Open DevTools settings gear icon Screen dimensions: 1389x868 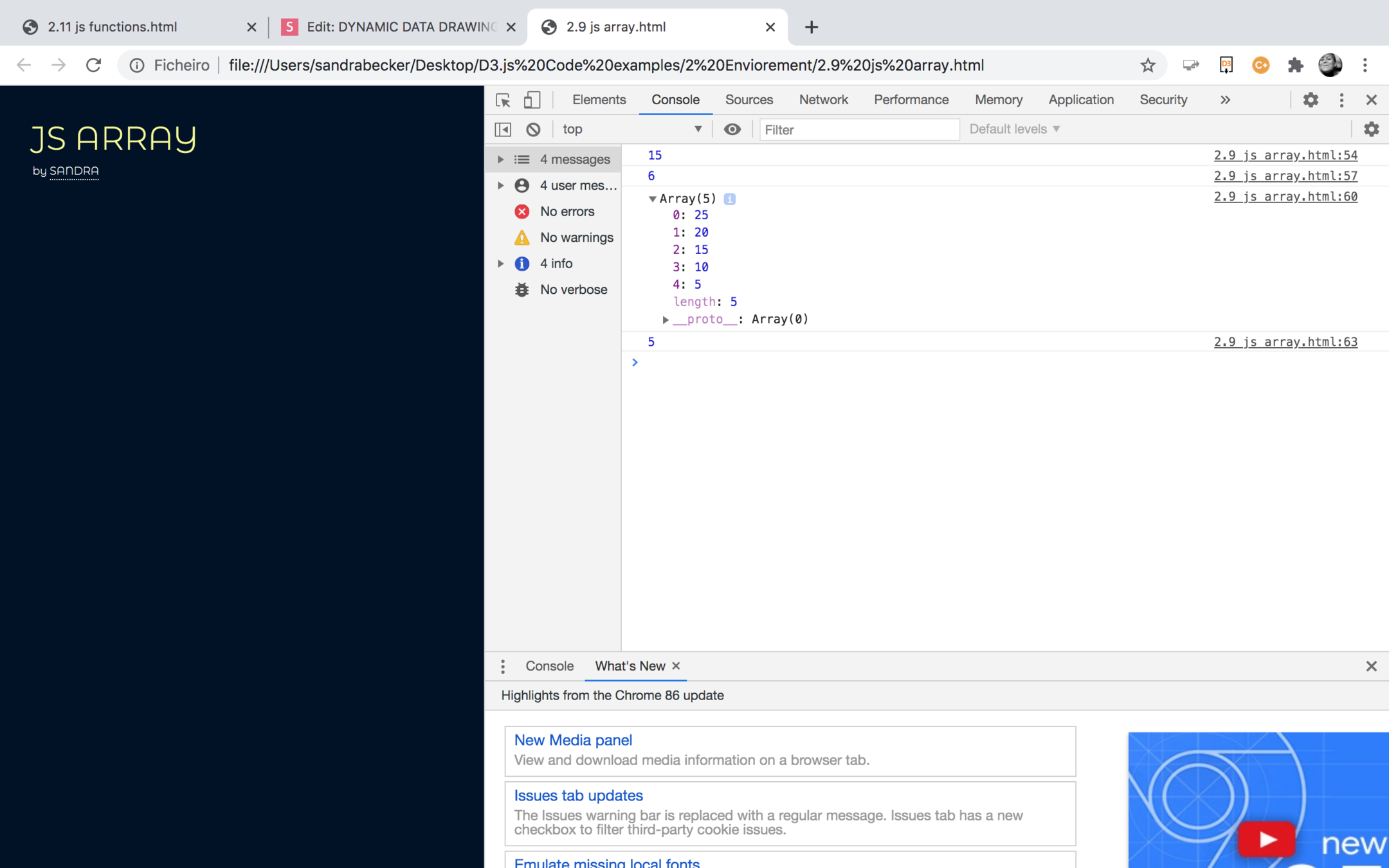pos(1310,100)
